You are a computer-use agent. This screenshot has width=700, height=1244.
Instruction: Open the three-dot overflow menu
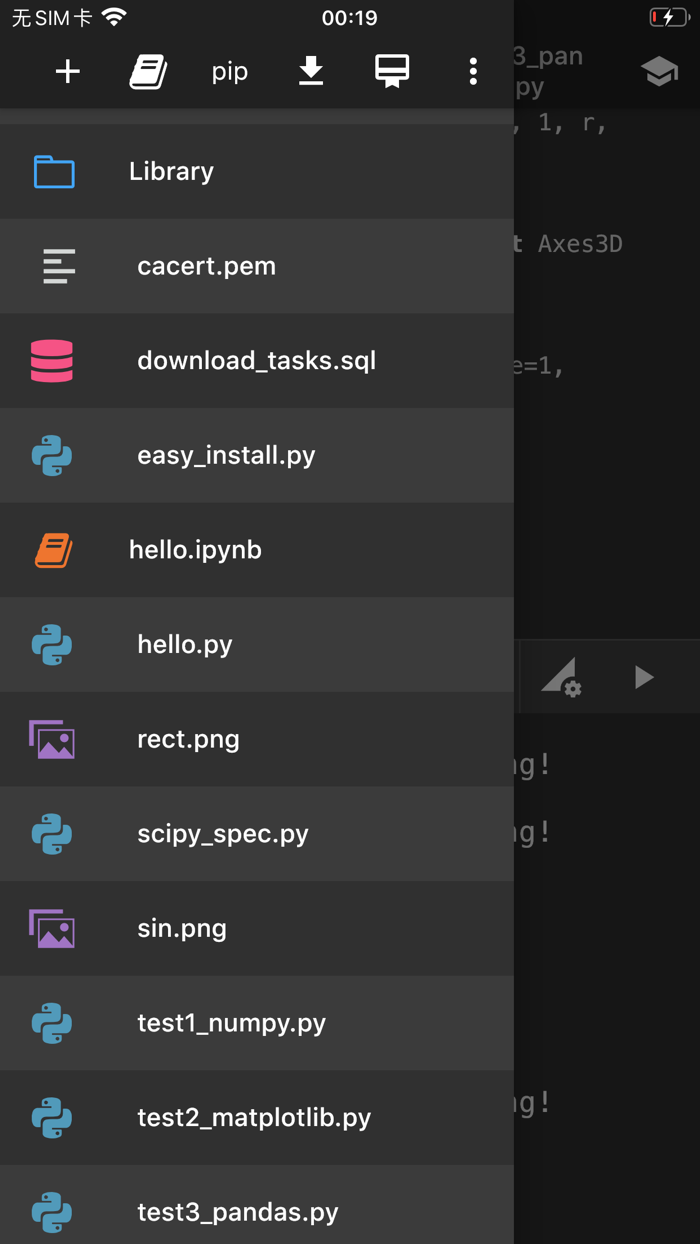click(472, 71)
